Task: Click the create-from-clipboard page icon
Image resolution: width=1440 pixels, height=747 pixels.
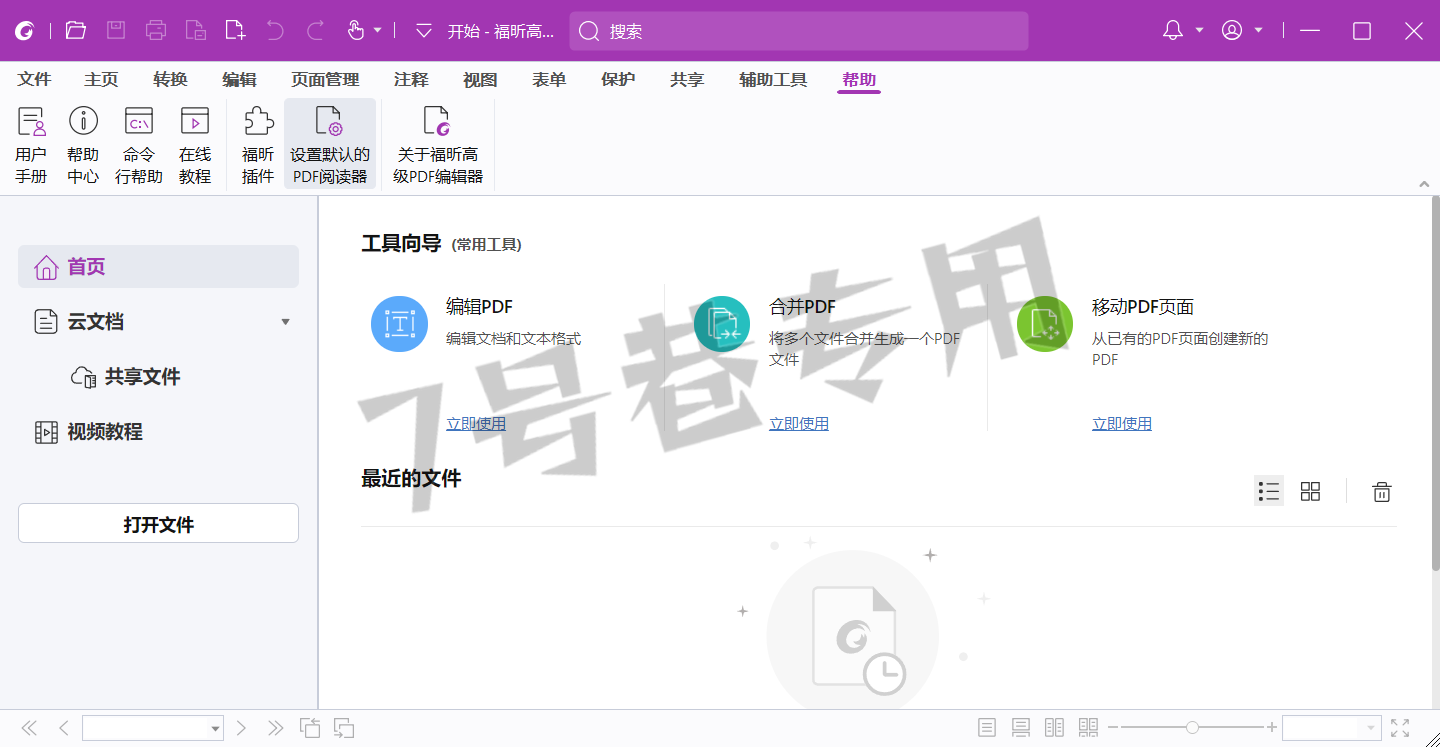Action: (196, 30)
